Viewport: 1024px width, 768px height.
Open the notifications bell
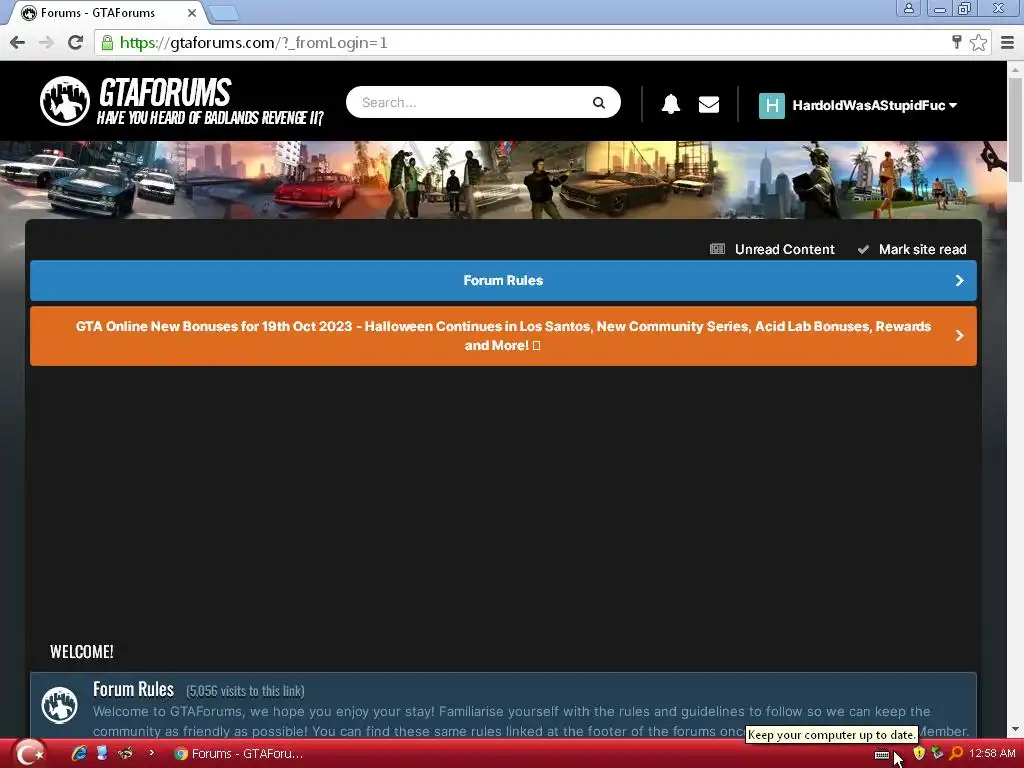(x=671, y=104)
